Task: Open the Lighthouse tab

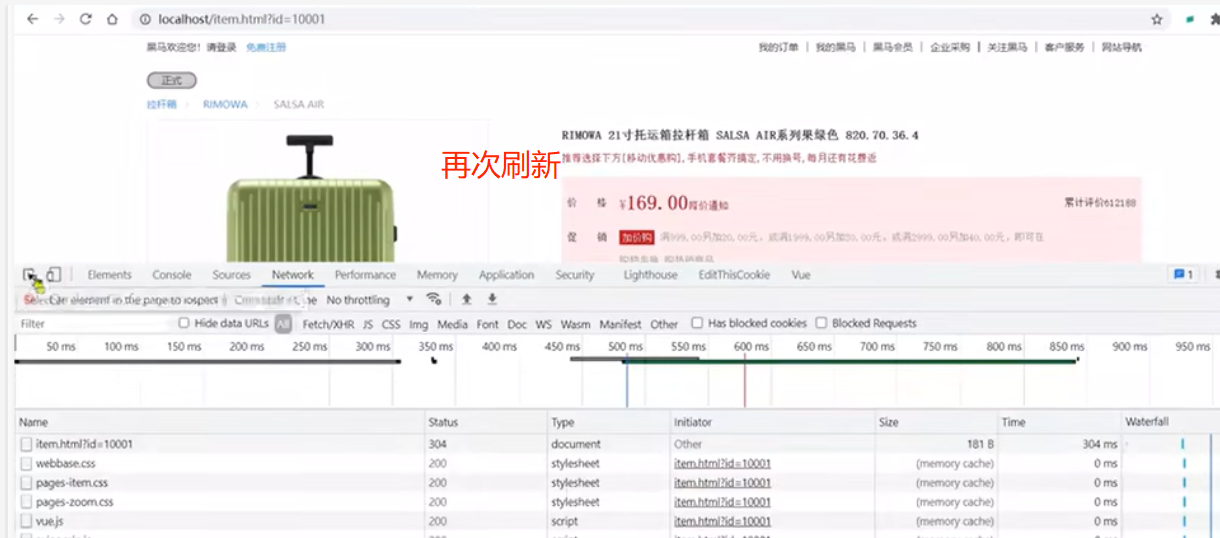Action: coord(650,275)
